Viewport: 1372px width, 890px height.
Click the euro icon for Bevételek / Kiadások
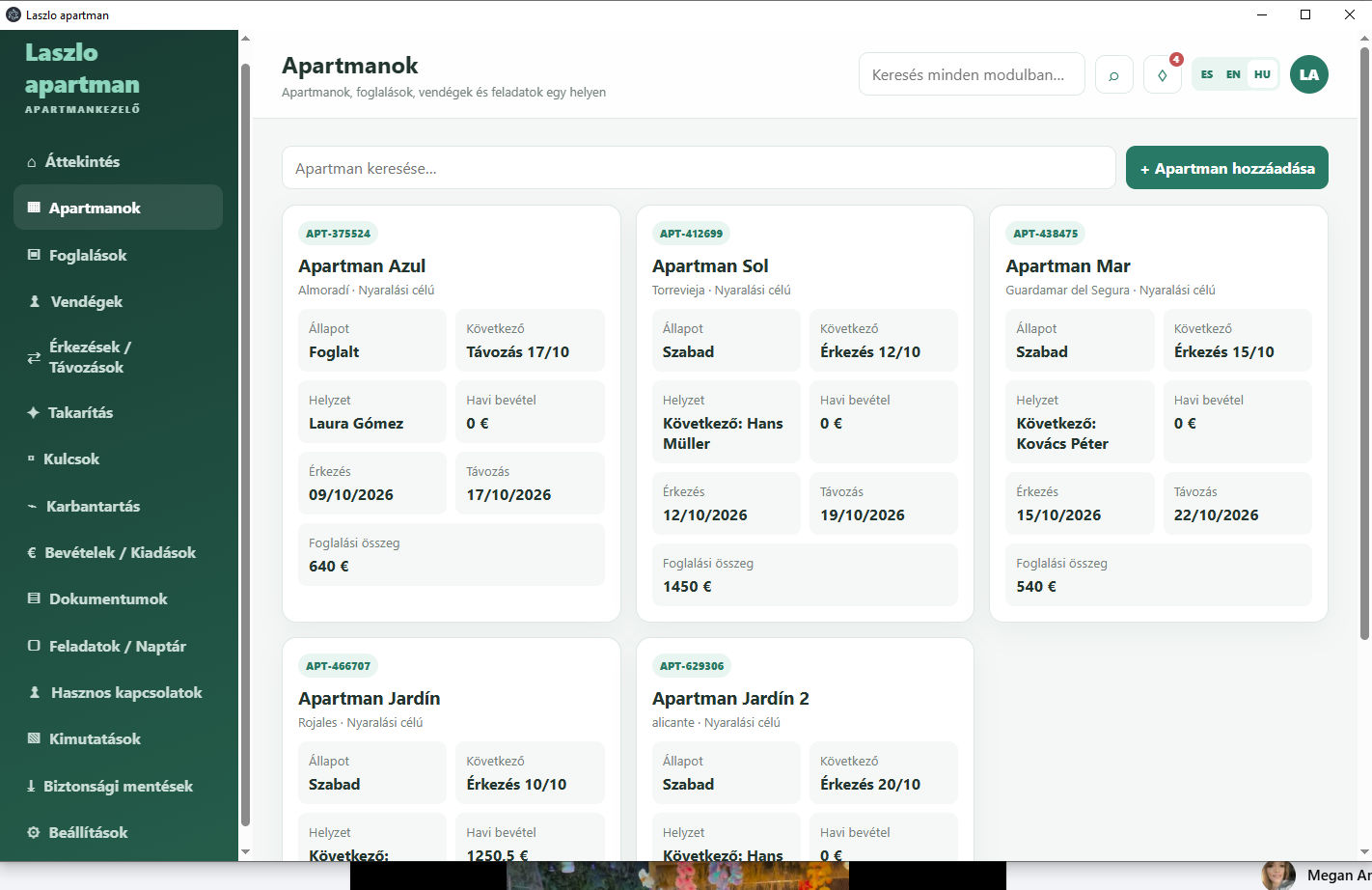[32, 552]
